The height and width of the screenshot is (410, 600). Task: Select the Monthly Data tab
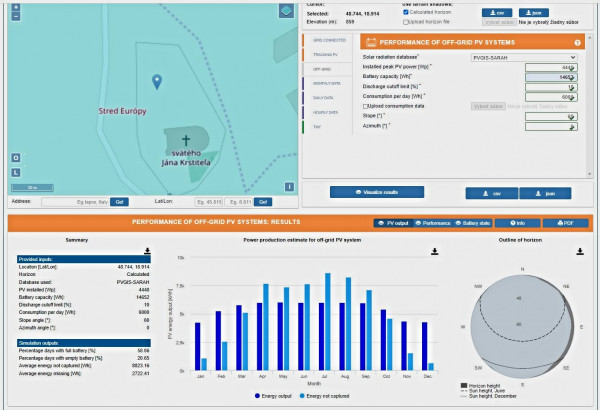pos(327,83)
